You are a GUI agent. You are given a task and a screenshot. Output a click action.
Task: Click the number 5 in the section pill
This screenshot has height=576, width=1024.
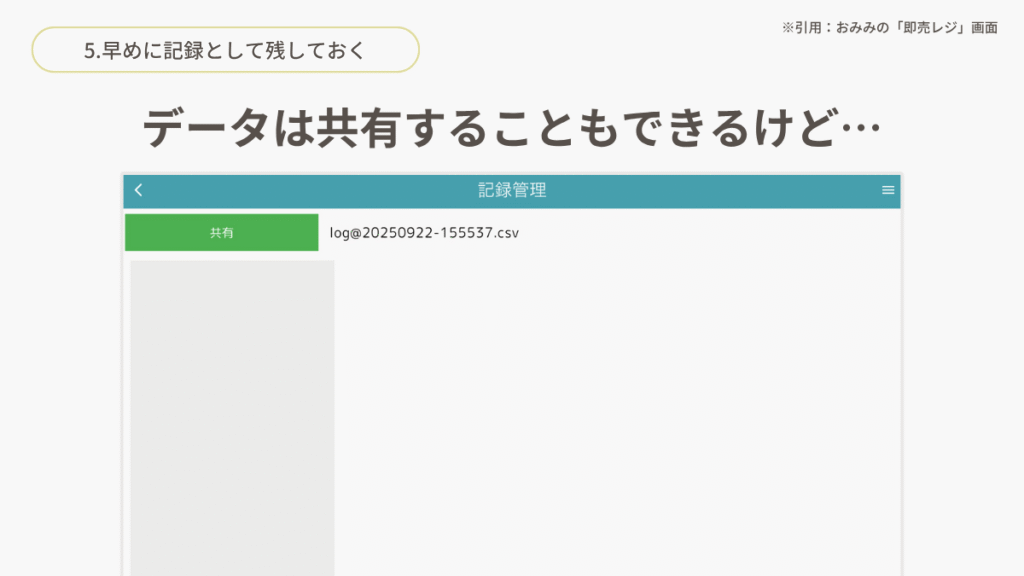click(x=90, y=50)
